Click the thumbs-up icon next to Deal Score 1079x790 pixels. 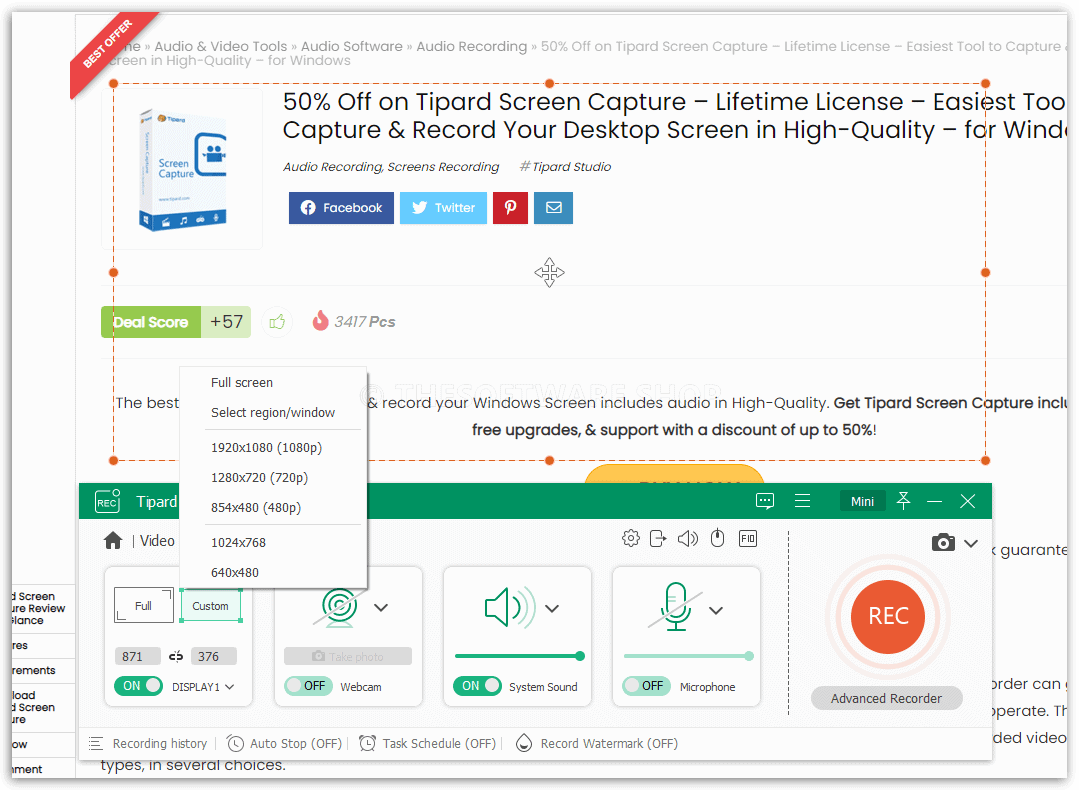(x=277, y=321)
